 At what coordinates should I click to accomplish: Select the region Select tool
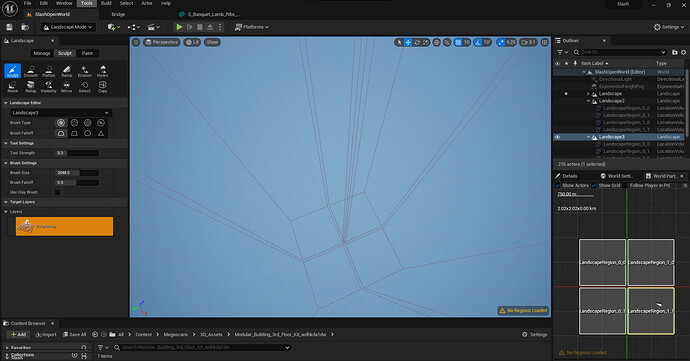click(84, 87)
